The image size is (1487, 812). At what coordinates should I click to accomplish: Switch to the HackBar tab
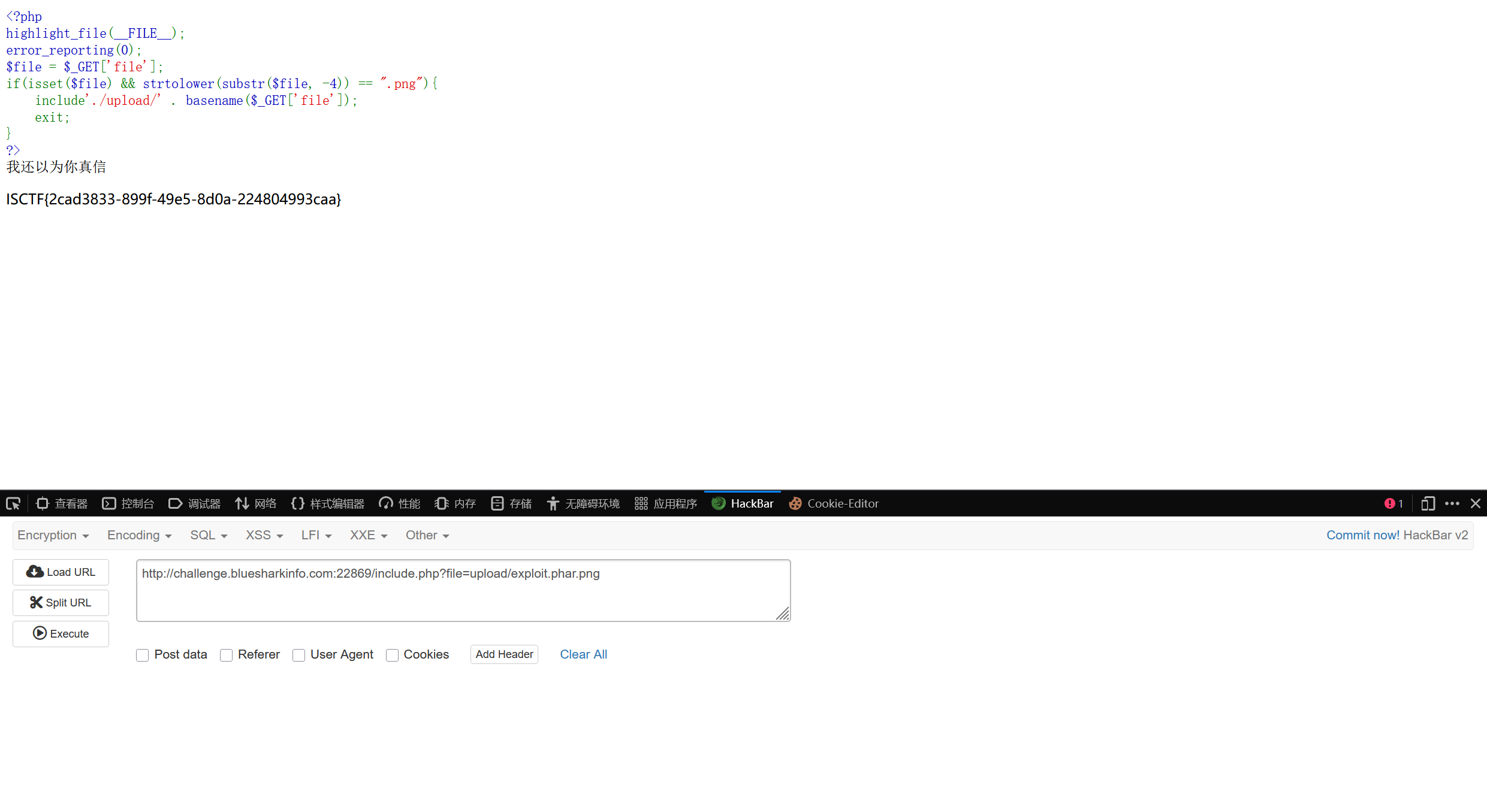[x=743, y=503]
